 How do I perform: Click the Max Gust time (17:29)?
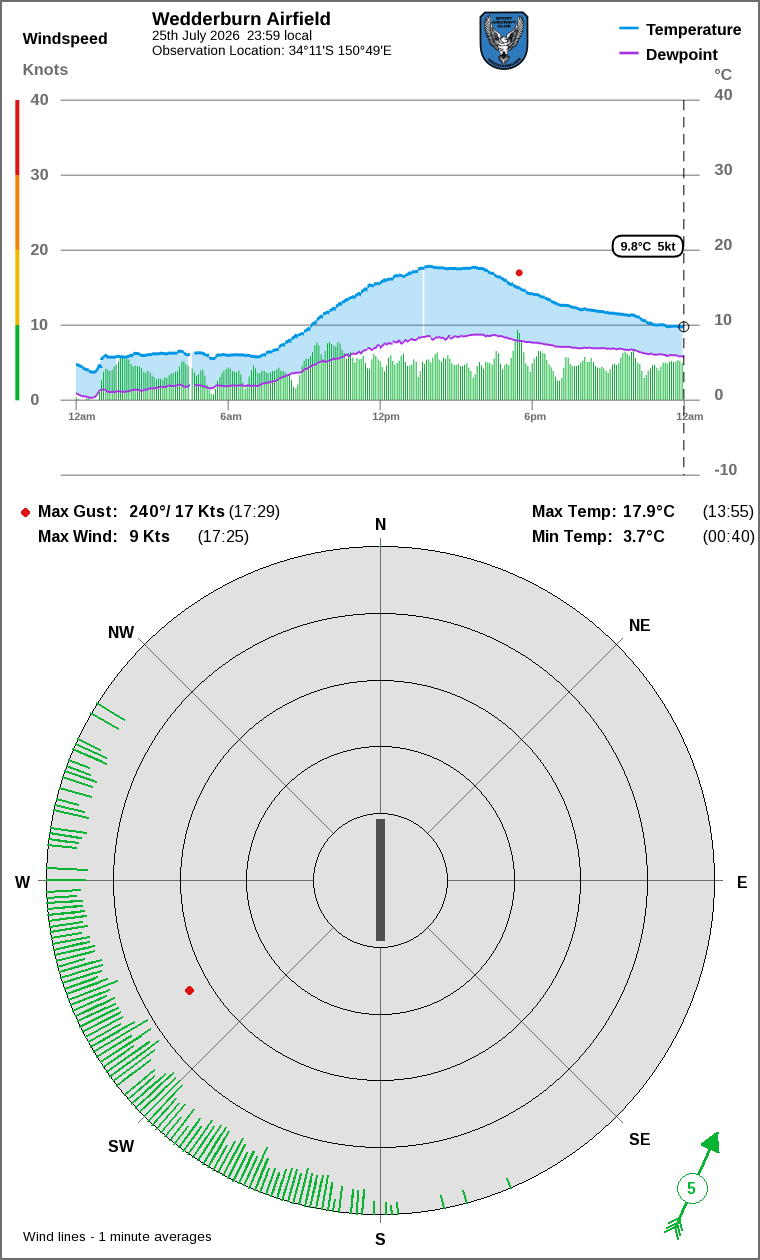[x=254, y=511]
